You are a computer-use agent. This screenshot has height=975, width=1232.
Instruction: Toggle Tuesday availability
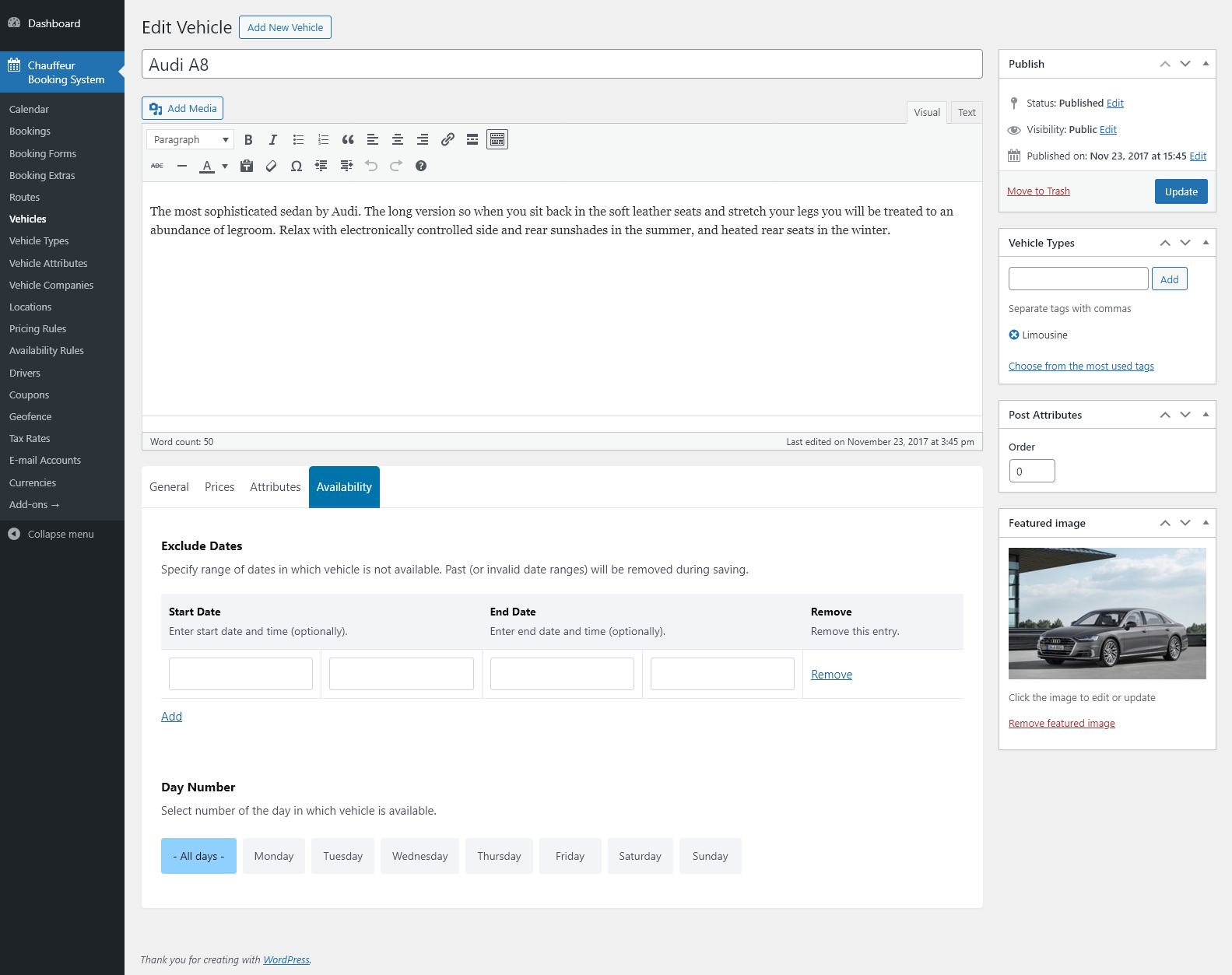click(x=343, y=856)
